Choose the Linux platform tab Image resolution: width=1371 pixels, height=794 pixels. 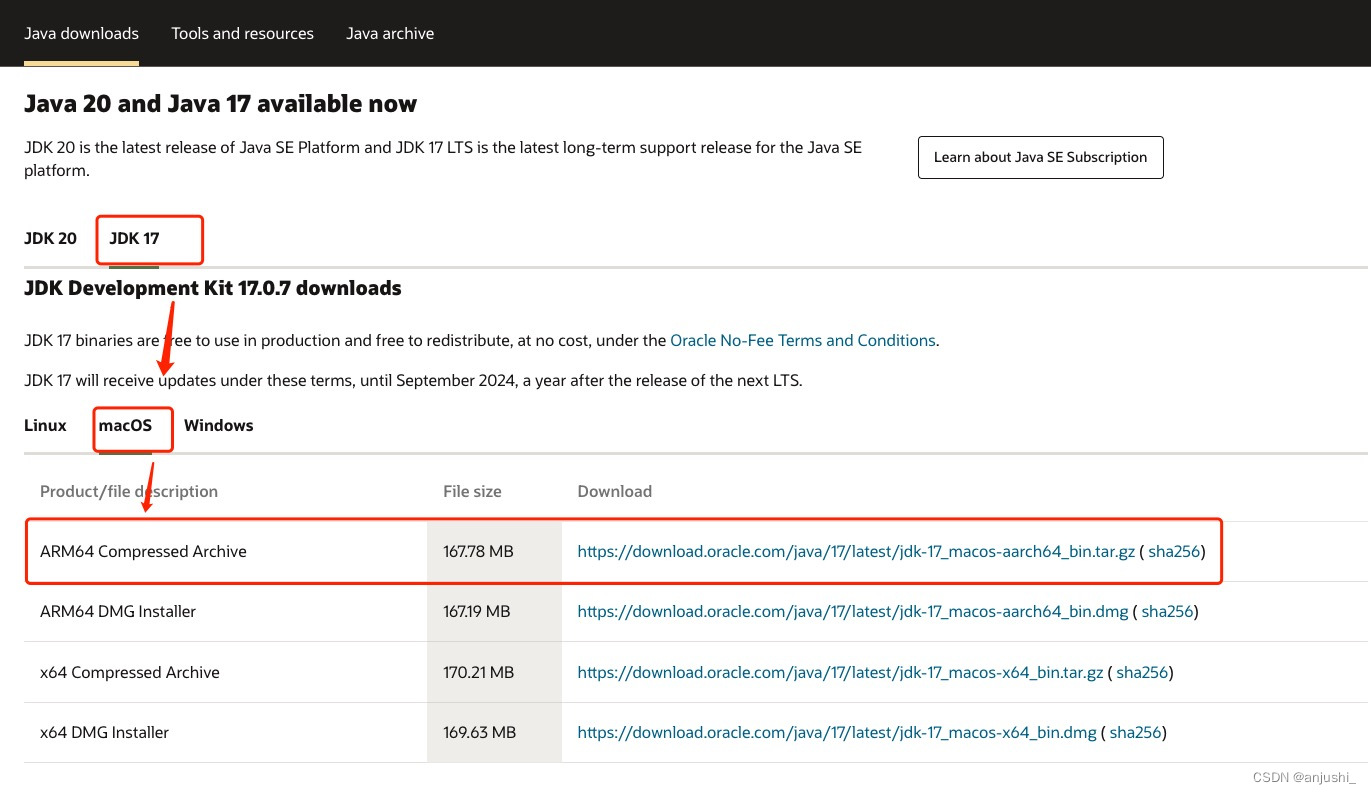[45, 425]
